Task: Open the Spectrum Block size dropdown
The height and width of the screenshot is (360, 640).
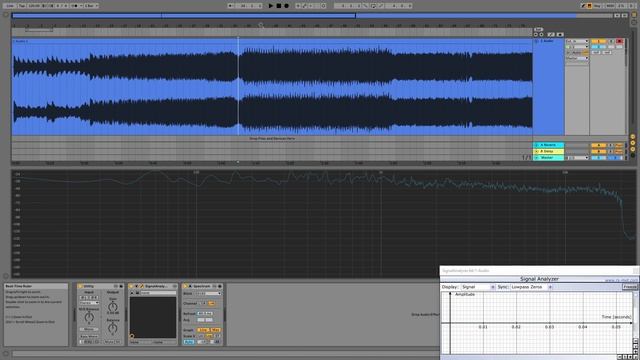Action: 207,293
